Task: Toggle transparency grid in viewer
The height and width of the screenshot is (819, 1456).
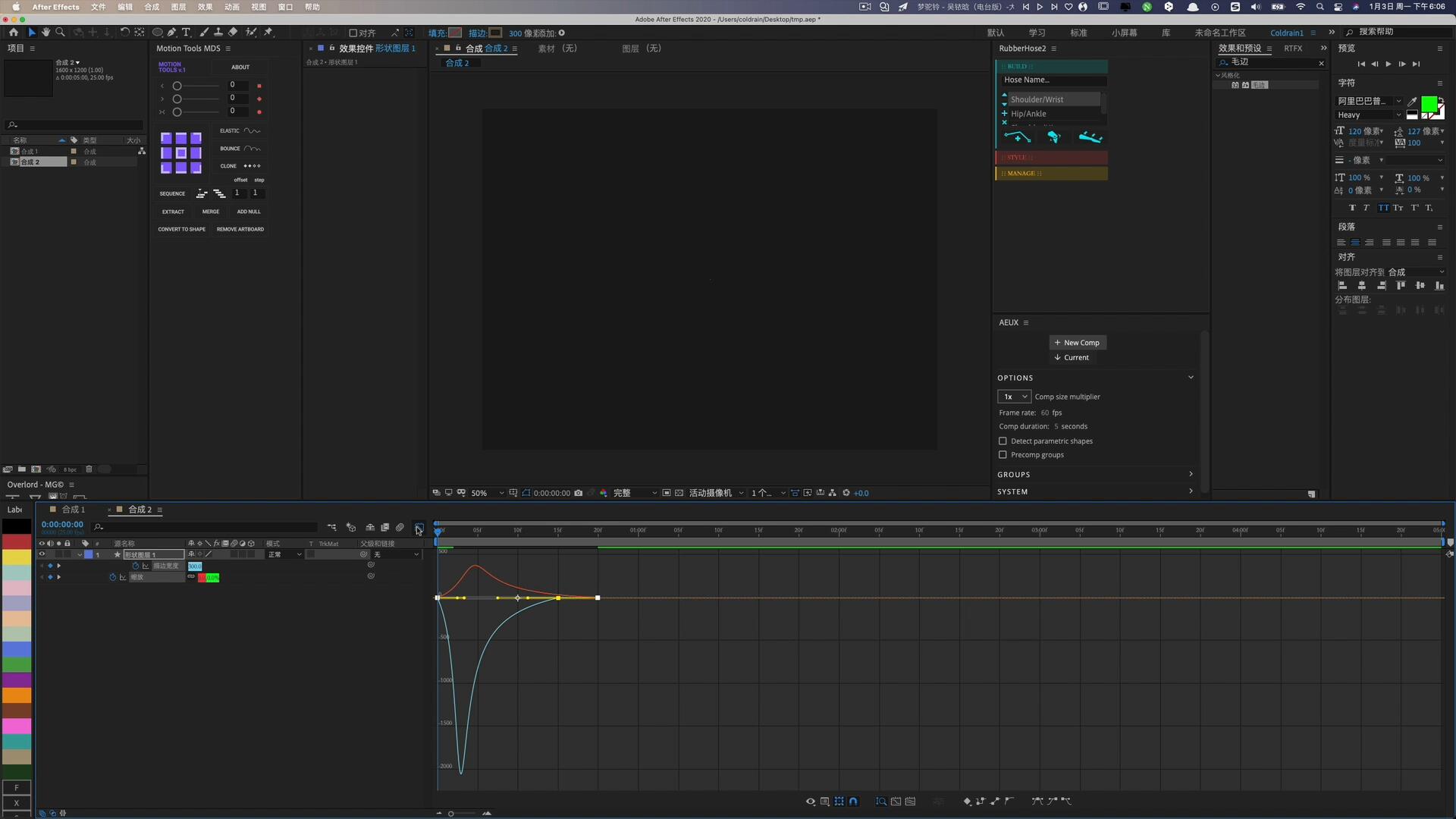Action: tap(679, 493)
